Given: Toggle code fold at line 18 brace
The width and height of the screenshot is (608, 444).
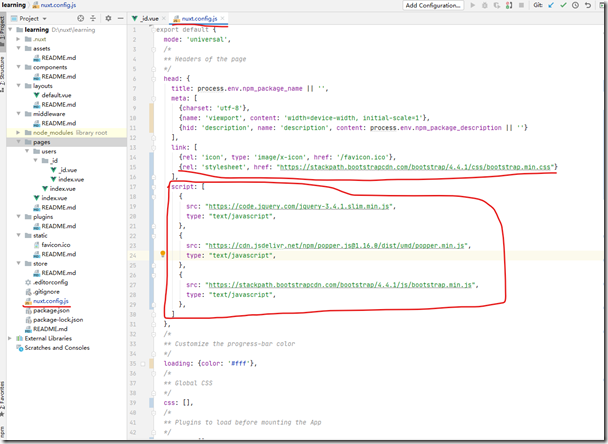Looking at the screenshot, I should (x=154, y=197).
